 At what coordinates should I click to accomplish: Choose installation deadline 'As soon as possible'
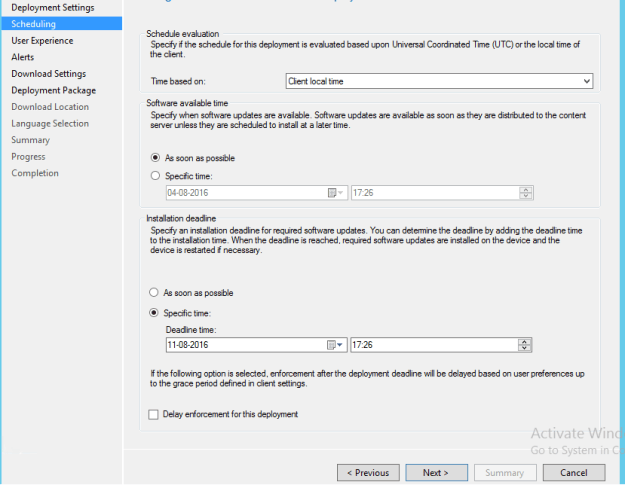coord(153,293)
